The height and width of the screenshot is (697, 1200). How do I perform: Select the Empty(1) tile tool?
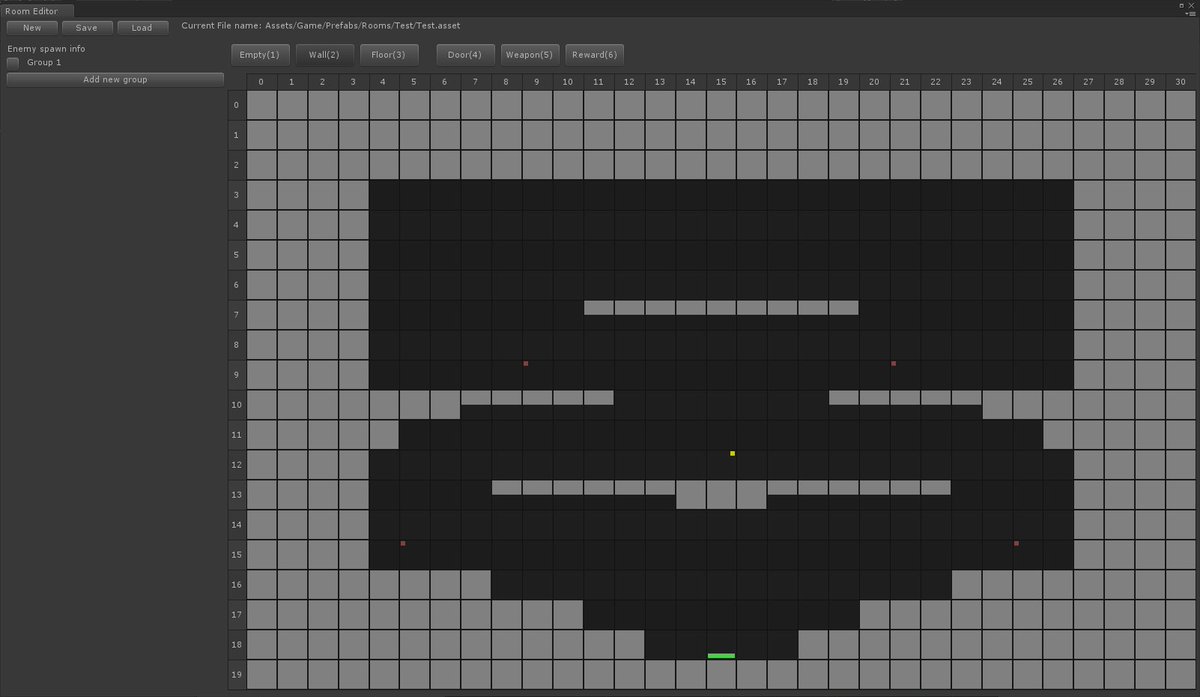tap(260, 55)
